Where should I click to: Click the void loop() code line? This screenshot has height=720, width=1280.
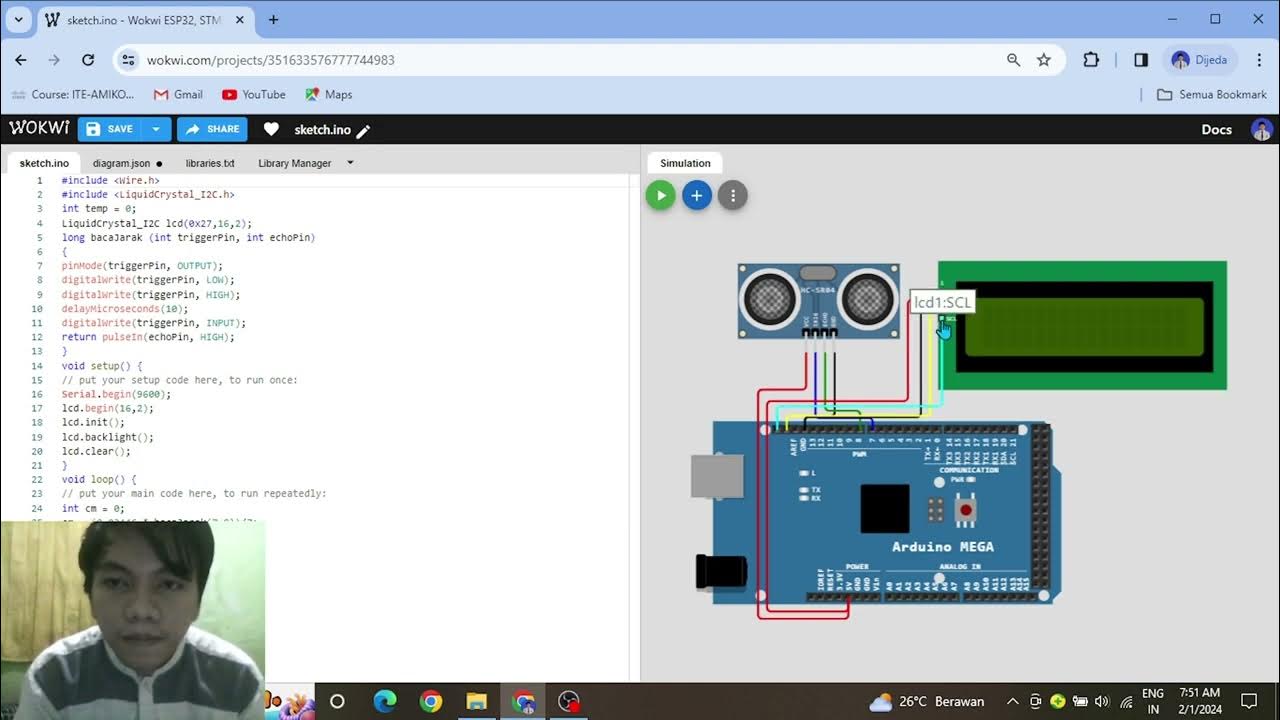coord(99,479)
